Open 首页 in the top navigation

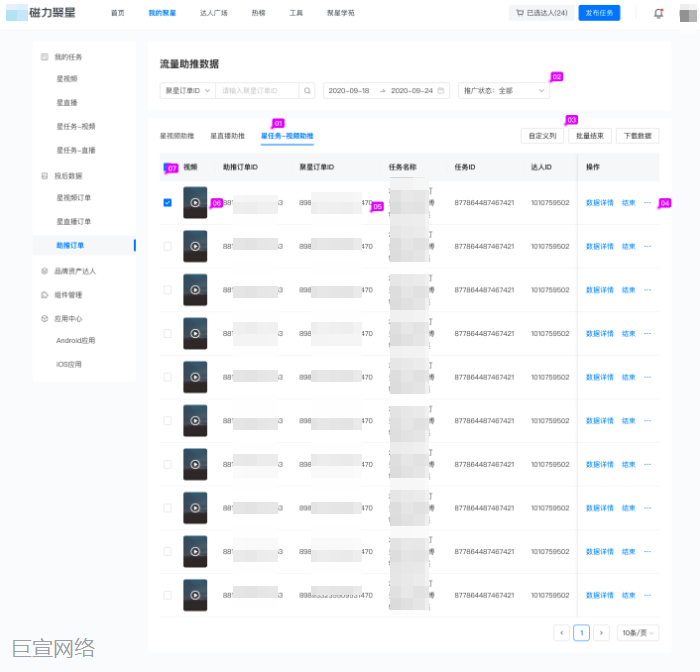pos(117,13)
